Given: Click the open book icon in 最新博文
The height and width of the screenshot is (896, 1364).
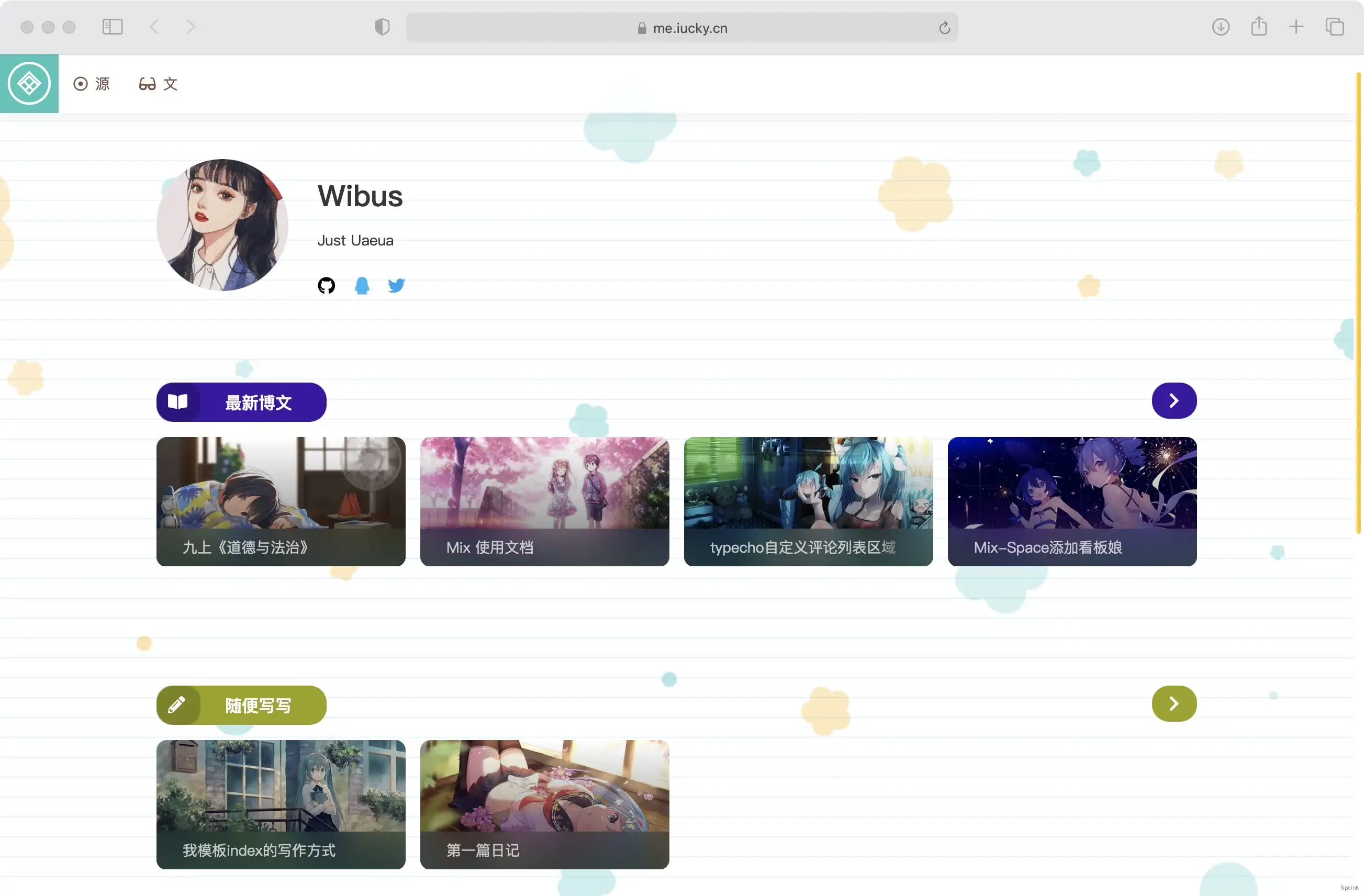Looking at the screenshot, I should [177, 401].
